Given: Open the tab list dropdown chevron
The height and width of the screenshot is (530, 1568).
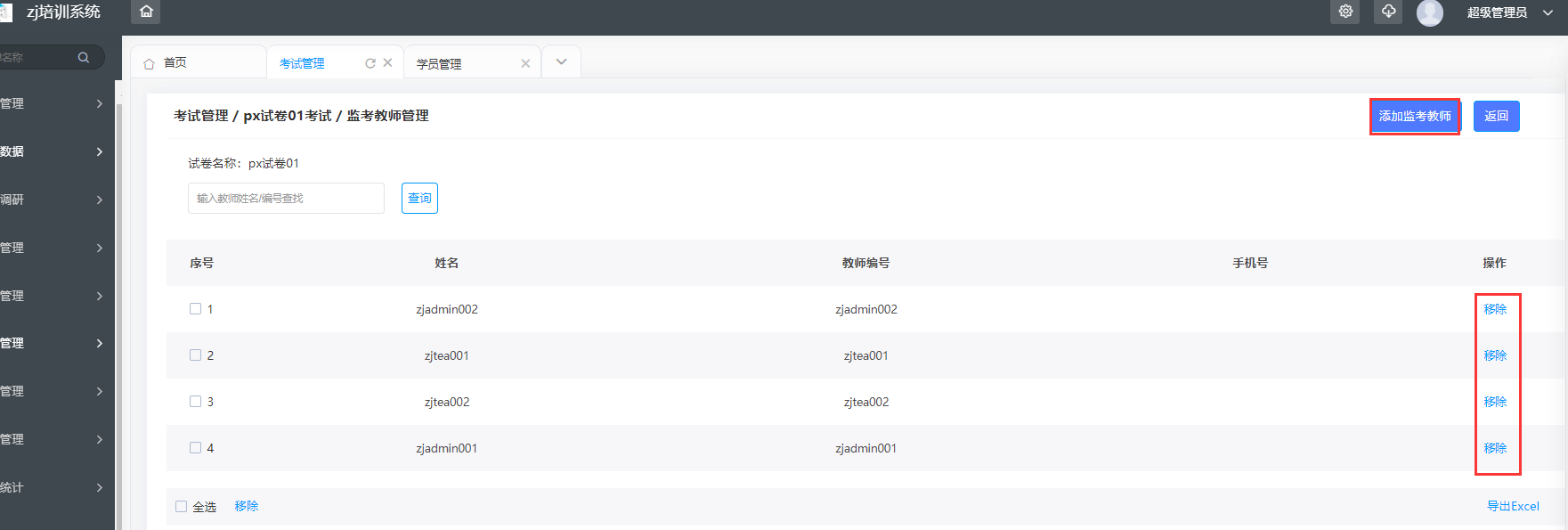Looking at the screenshot, I should click(x=561, y=61).
